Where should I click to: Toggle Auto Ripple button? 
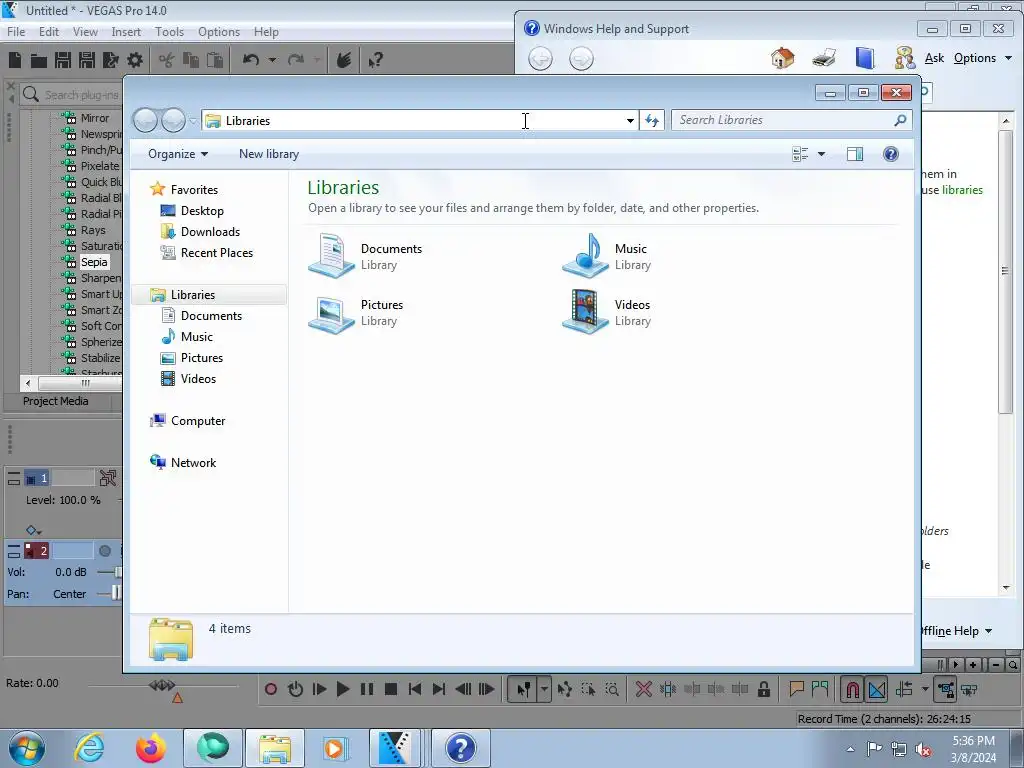pyautogui.click(x=904, y=689)
